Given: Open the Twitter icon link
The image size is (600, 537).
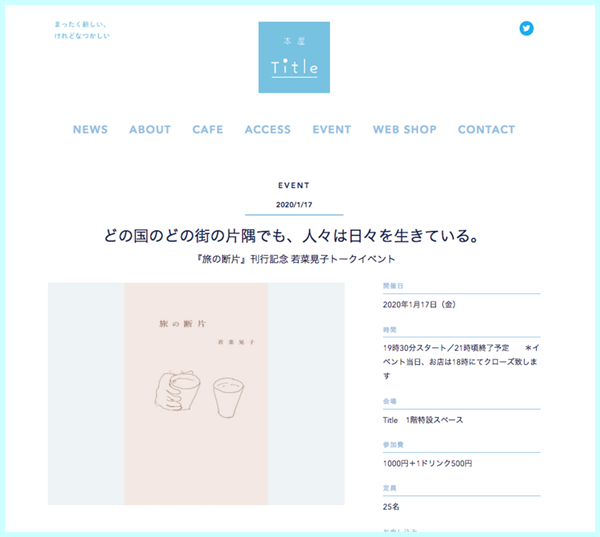Looking at the screenshot, I should pos(526,28).
